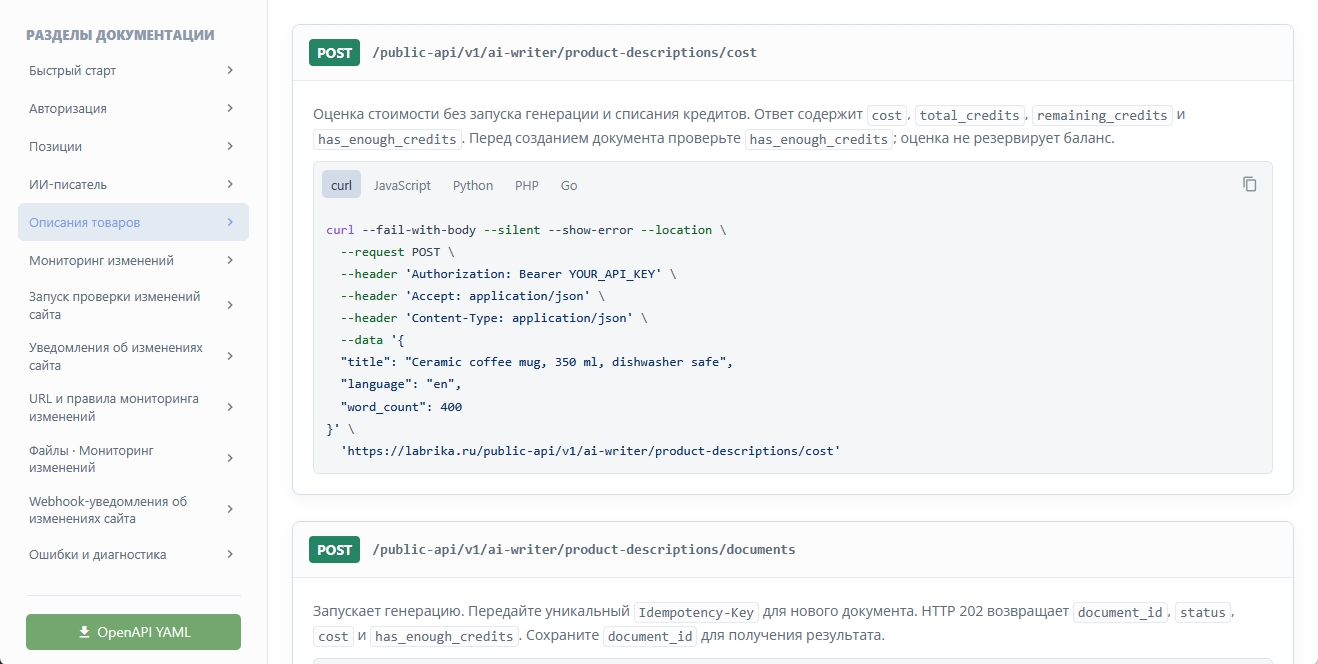Open ИИ-писатель section
This screenshot has height=664, width=1318.
[x=133, y=184]
